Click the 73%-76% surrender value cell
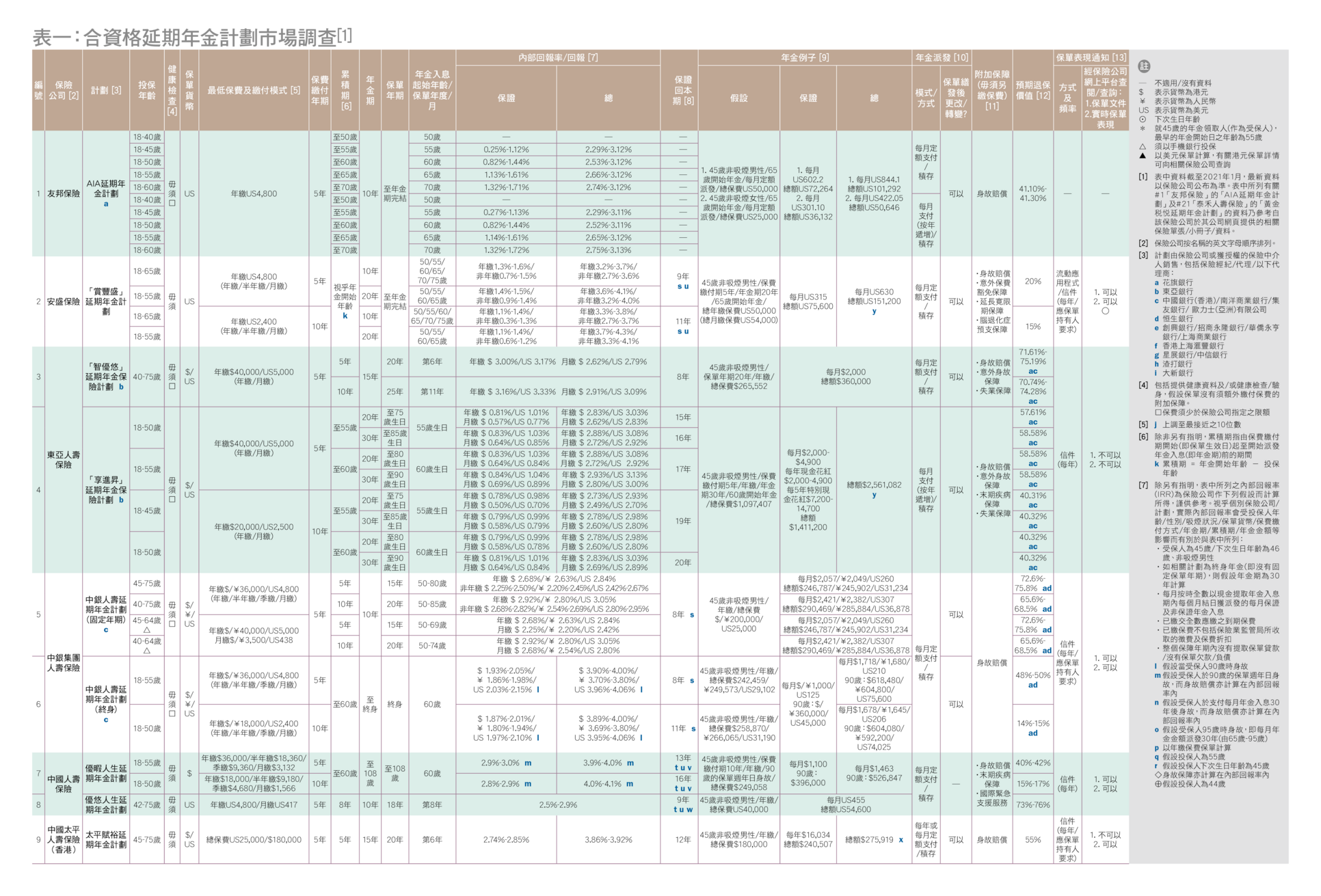Image resolution: width=1321 pixels, height=896 pixels. (x=1032, y=804)
